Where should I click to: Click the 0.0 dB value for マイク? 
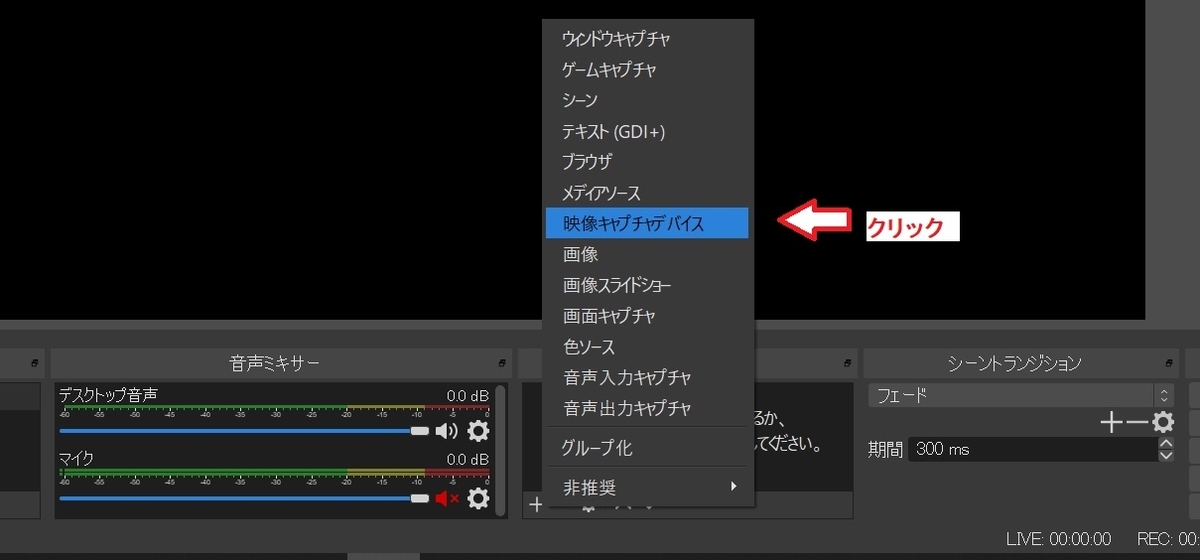(x=468, y=460)
